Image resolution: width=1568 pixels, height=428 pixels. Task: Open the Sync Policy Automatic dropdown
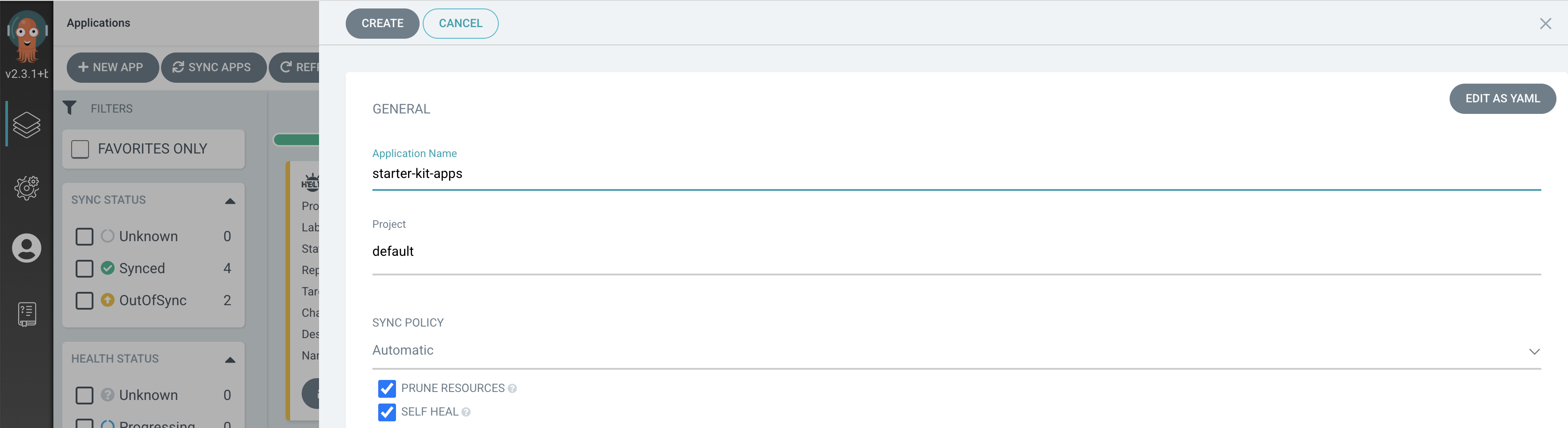(956, 351)
